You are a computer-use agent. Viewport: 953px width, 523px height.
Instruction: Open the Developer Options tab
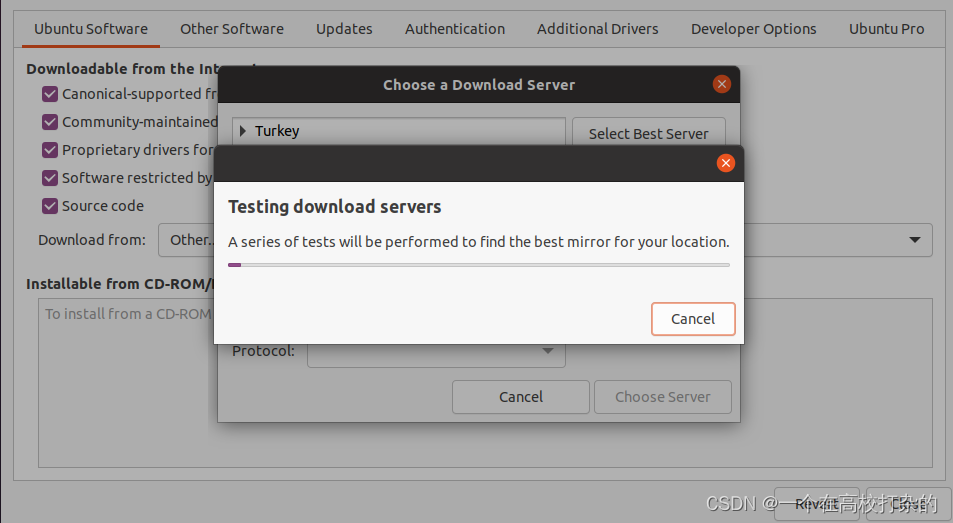pyautogui.click(x=754, y=29)
